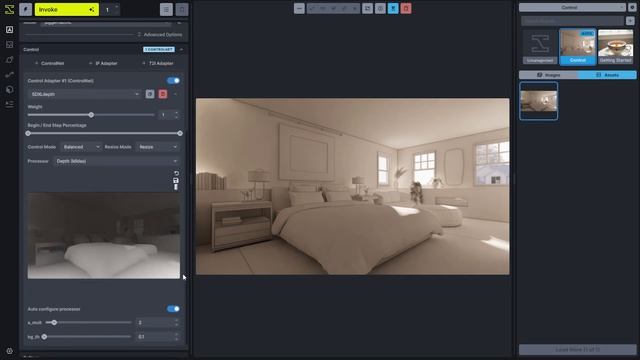
Task: Open the Resize Mode dropdown
Action: coord(158,147)
